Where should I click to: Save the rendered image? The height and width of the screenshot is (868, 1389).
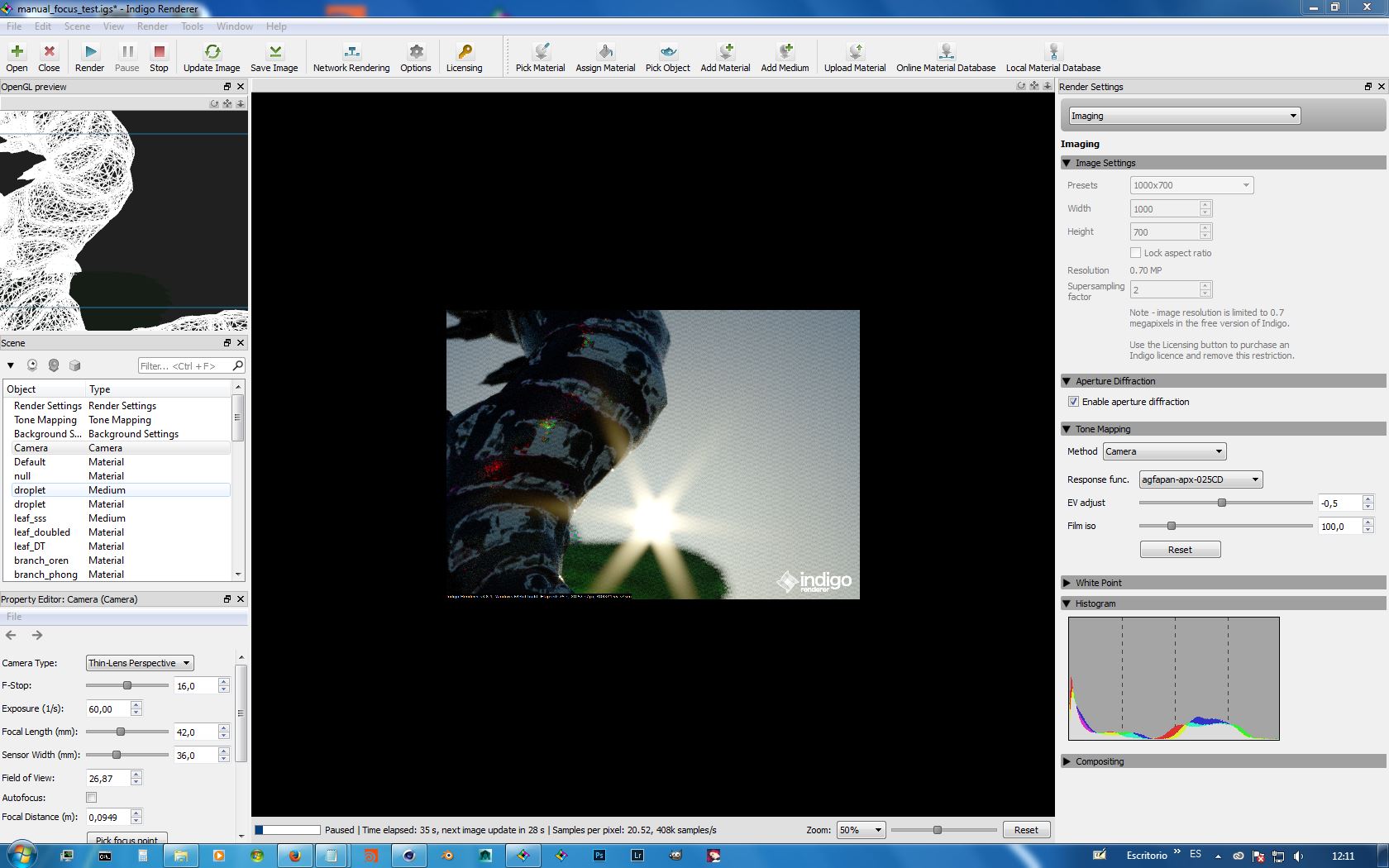[274, 52]
